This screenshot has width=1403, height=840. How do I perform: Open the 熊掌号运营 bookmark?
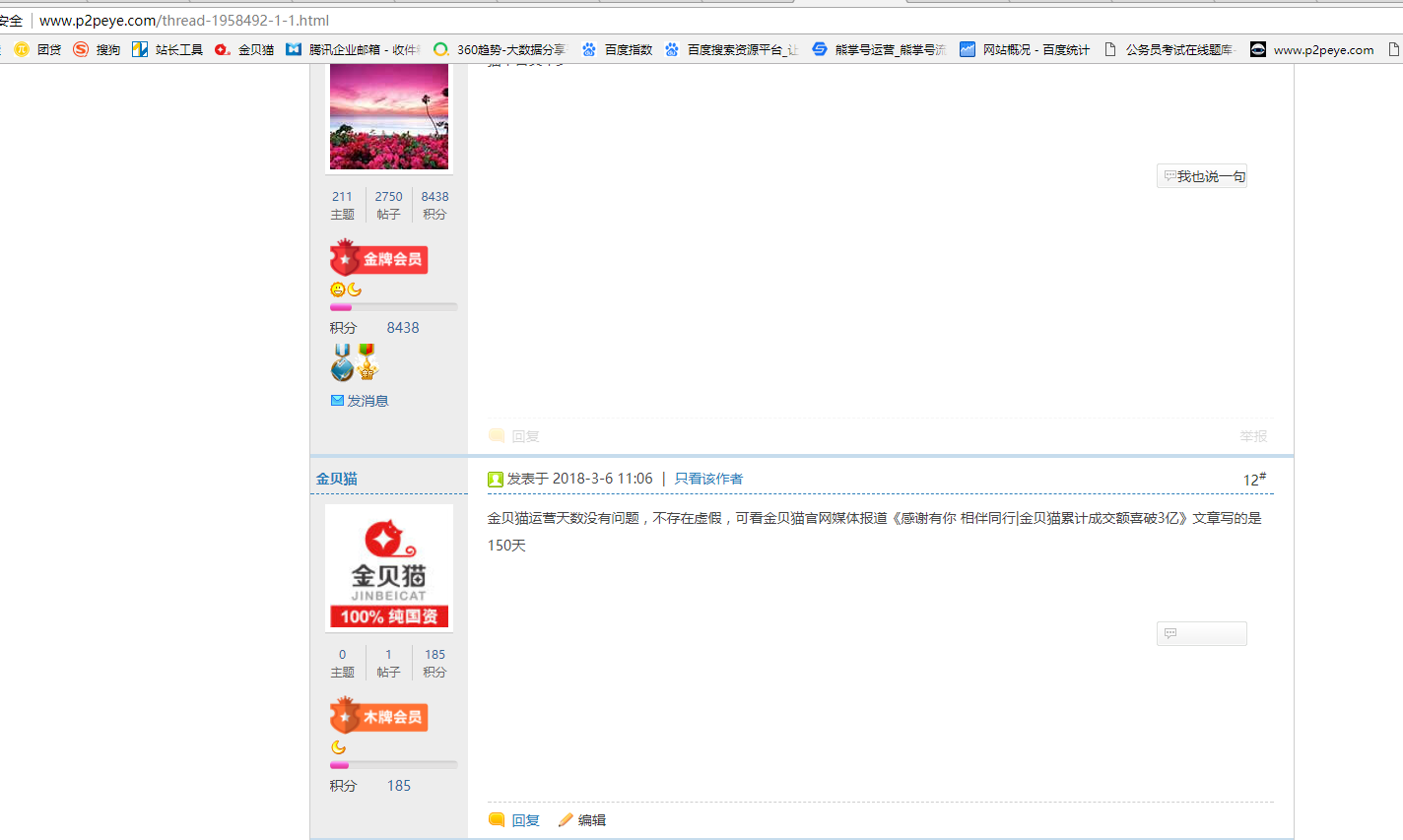[x=879, y=49]
